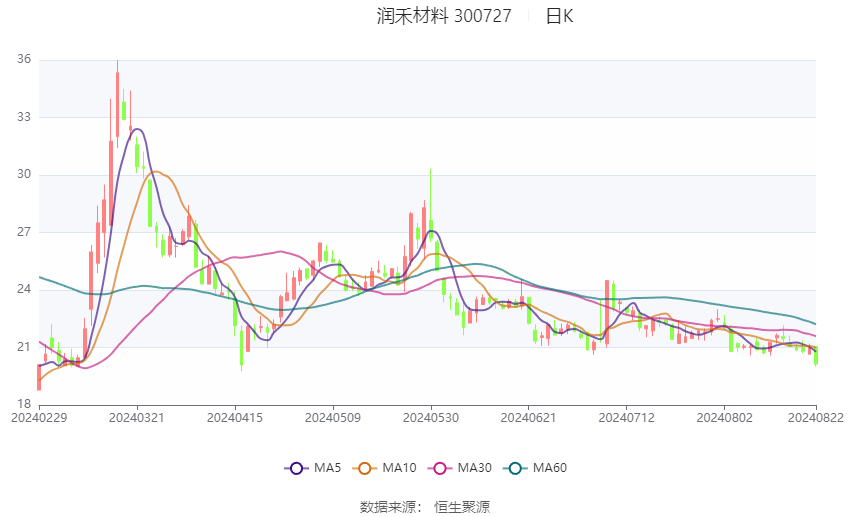850x517 pixels.
Task: Click x-axis date label 20240822
Action: pyautogui.click(x=816, y=418)
